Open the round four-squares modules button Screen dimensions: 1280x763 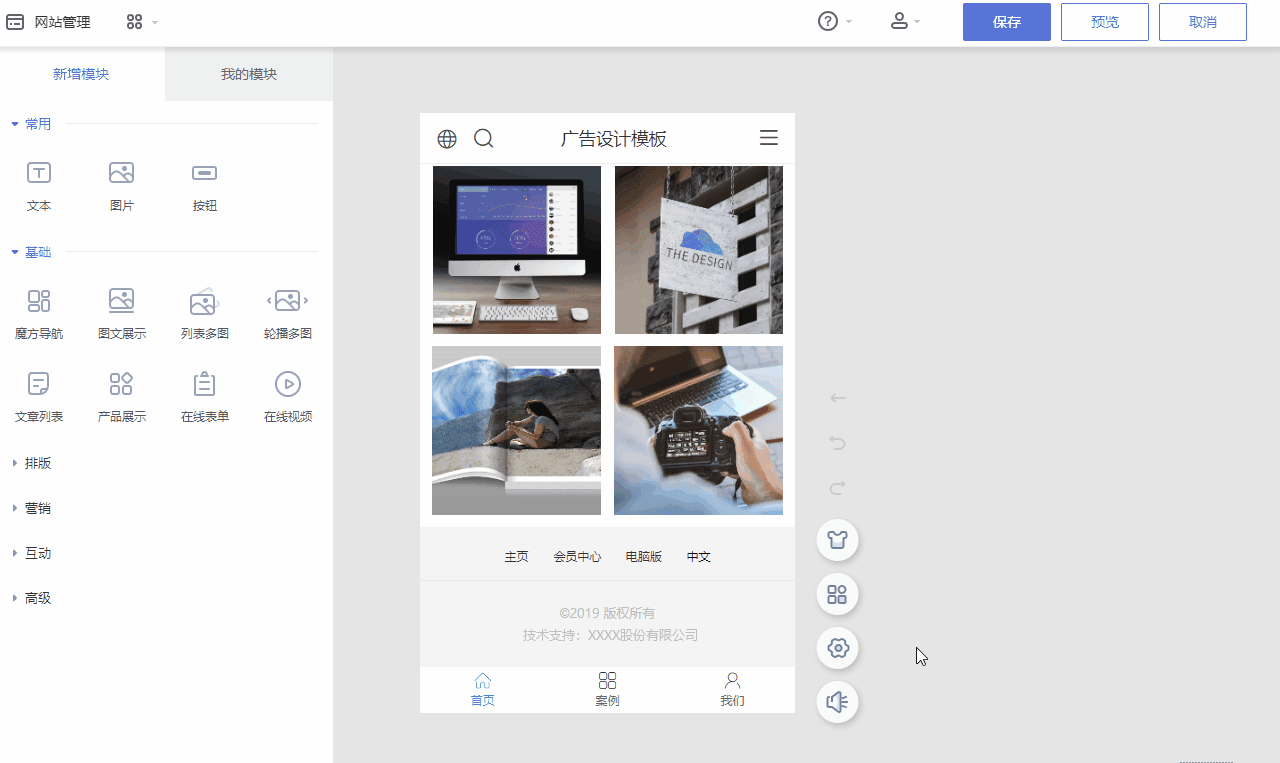pyautogui.click(x=838, y=594)
